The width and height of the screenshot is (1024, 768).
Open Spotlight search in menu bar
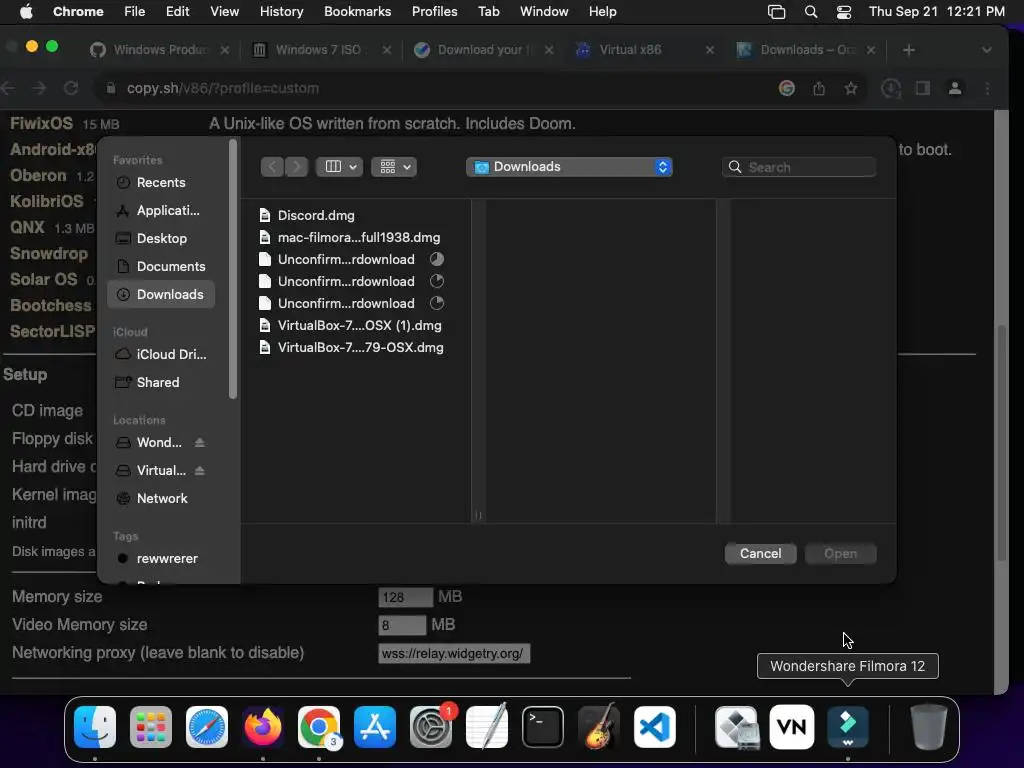click(x=810, y=12)
